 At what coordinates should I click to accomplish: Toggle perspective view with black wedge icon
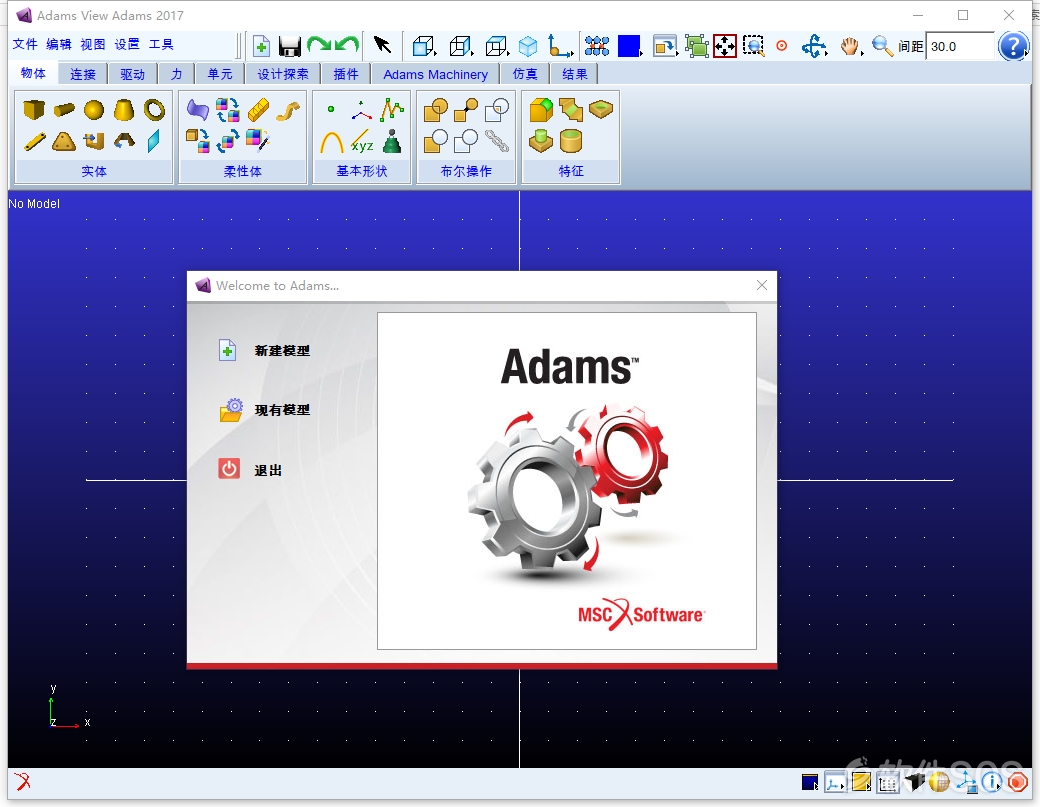pyautogui.click(x=915, y=783)
